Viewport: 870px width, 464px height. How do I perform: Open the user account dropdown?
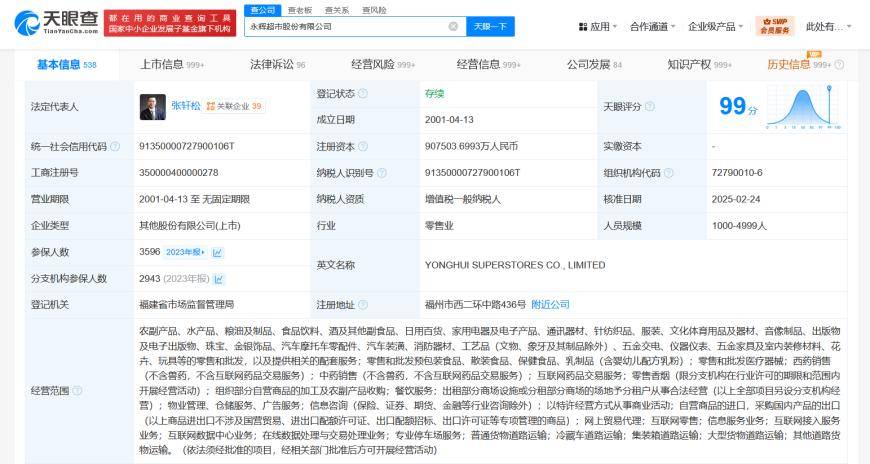(x=828, y=26)
